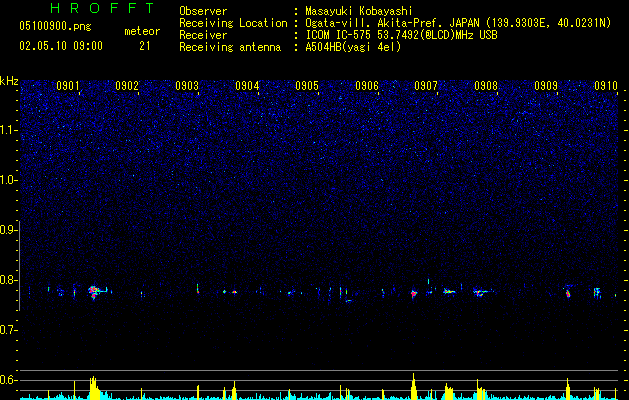Viewport: 629px width, 400px height.
Task: Click the 1.0 kHz axis label
Action: (8, 180)
